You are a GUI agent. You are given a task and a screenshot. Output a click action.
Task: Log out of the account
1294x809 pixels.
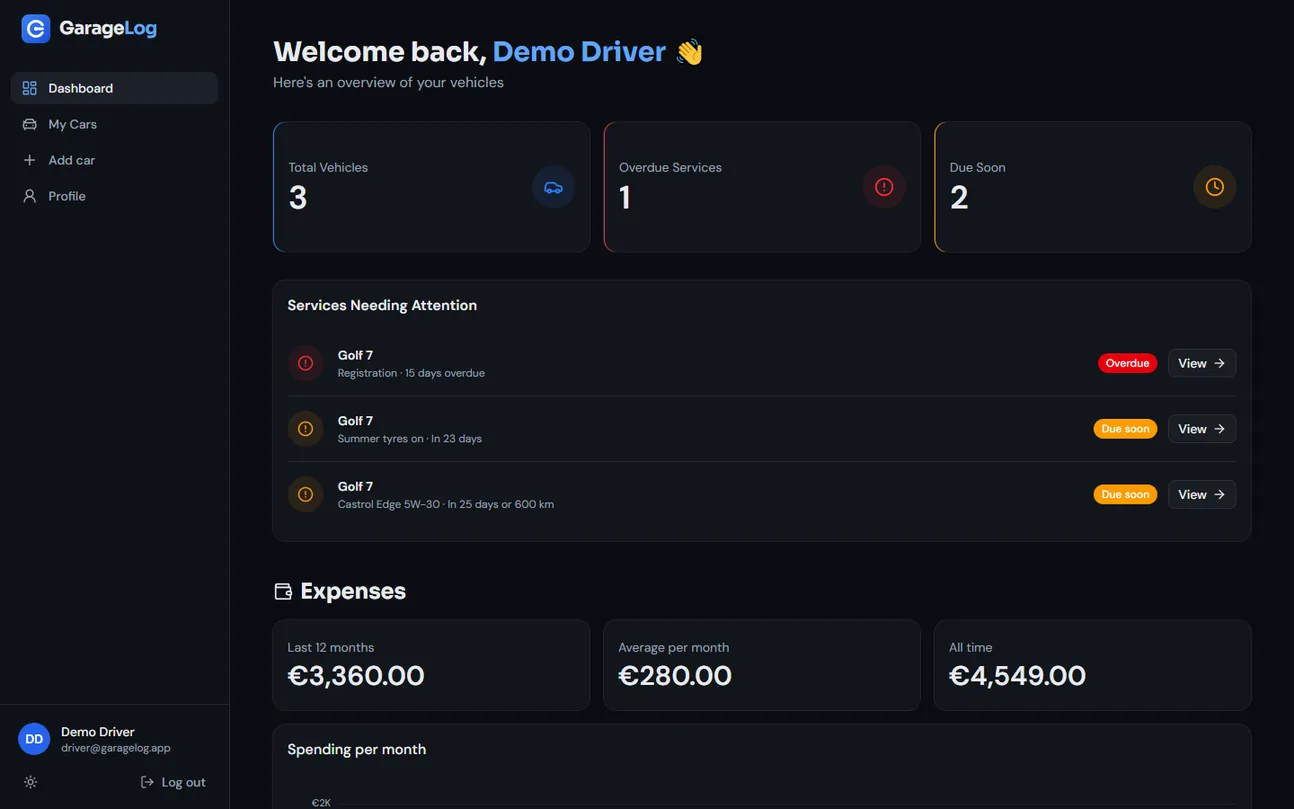click(174, 782)
